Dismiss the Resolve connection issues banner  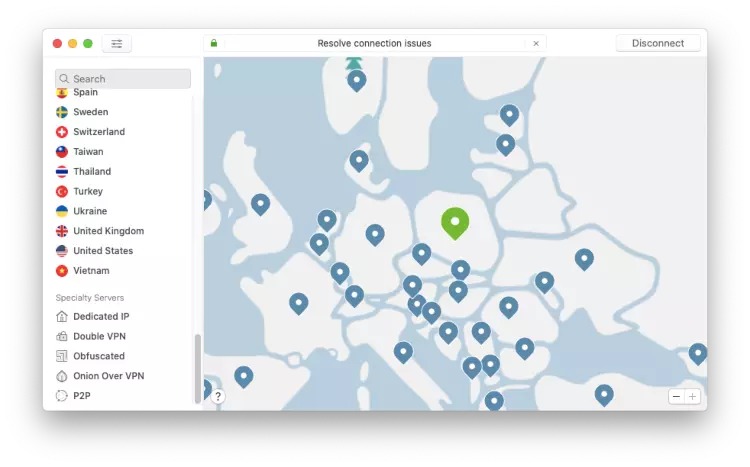coord(536,44)
